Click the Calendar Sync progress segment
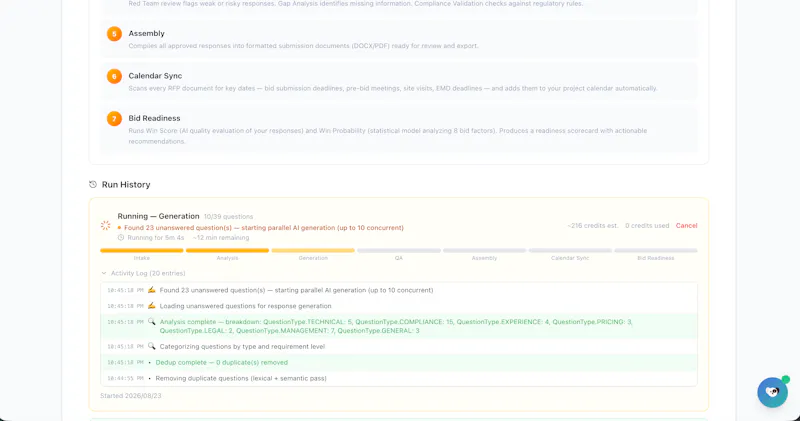 tap(570, 251)
